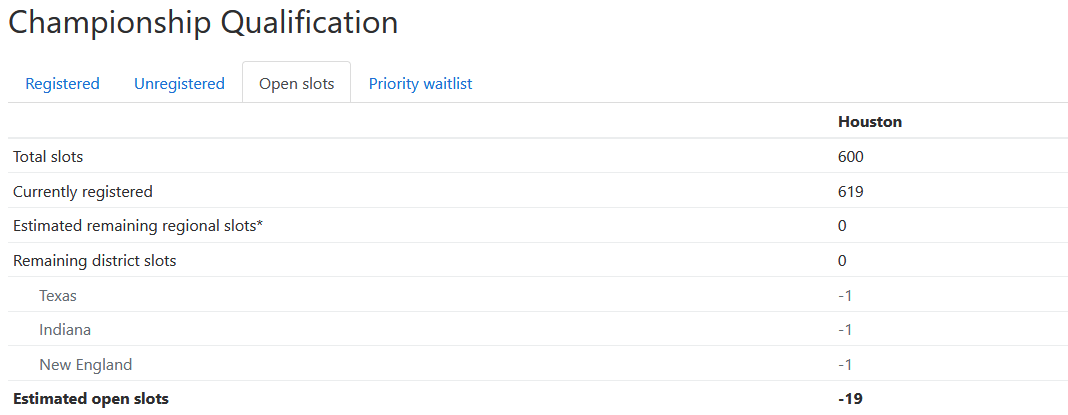This screenshot has height=415, width=1068.
Task: Select the Estimated remaining regional slots label
Action: (138, 226)
